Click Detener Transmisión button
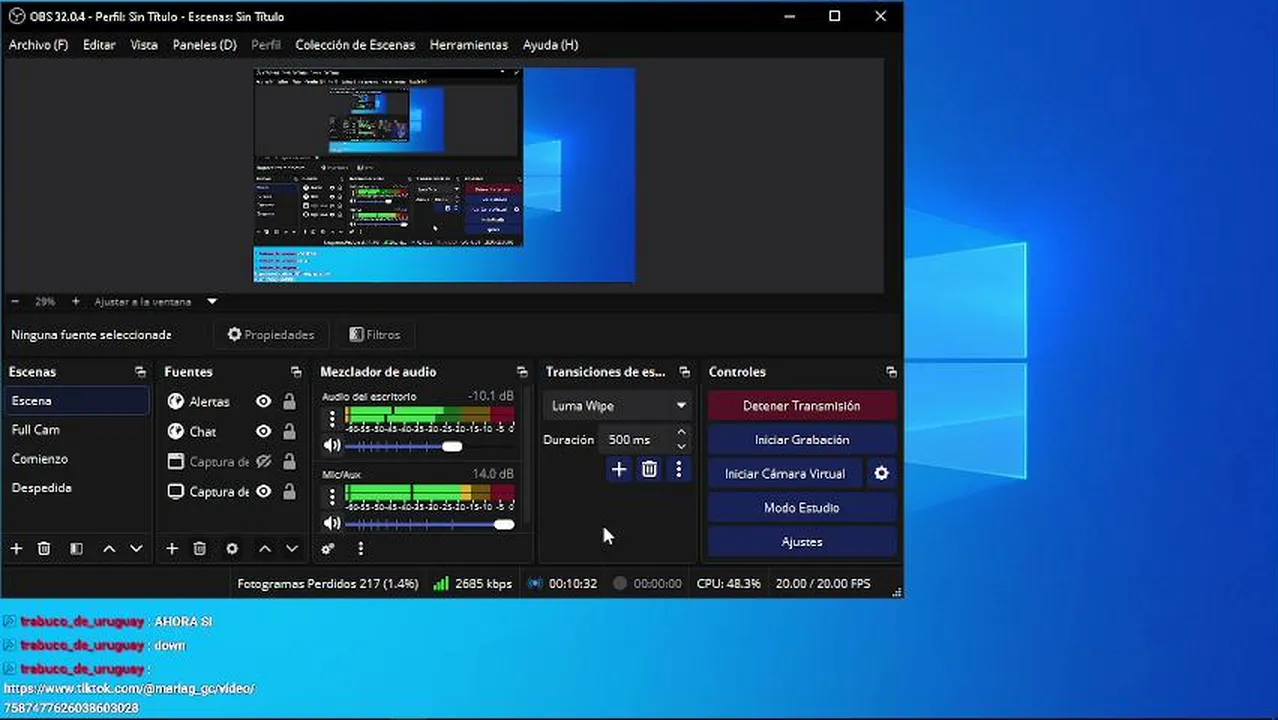This screenshot has width=1278, height=720. click(x=802, y=406)
